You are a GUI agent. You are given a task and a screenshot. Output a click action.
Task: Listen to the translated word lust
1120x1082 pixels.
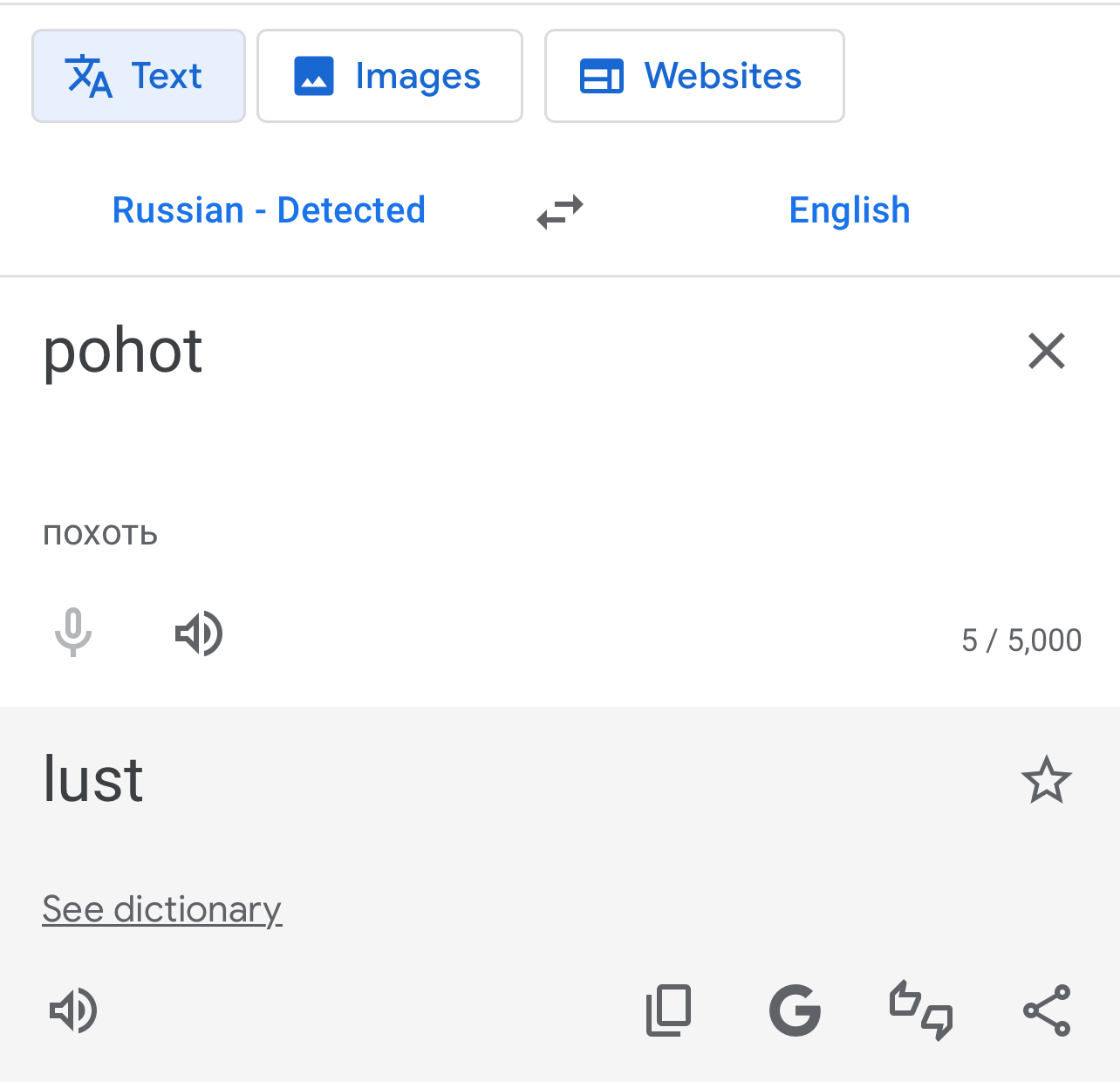[x=73, y=1010]
